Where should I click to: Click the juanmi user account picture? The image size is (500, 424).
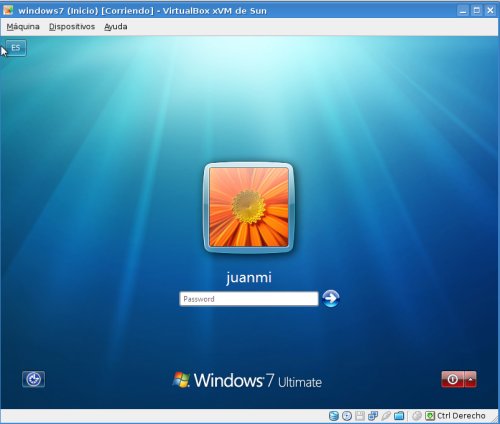(x=249, y=207)
